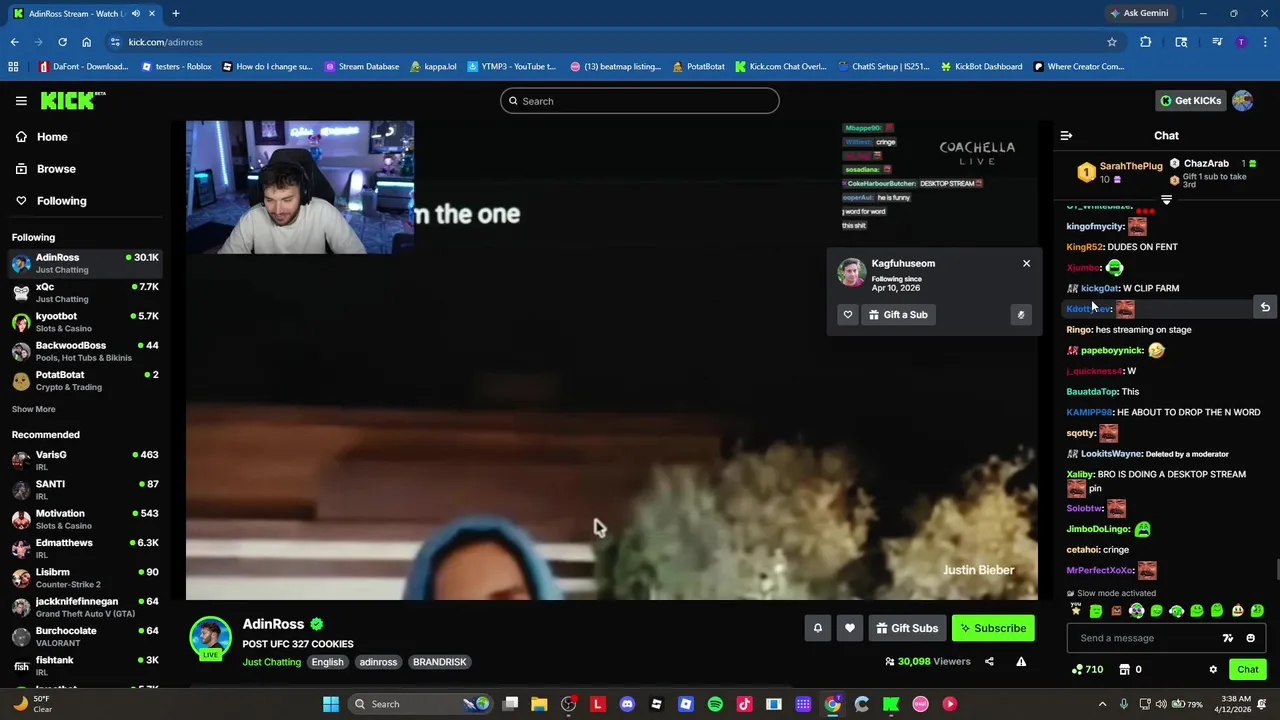1280x720 pixels.
Task: Open Windows Start menu
Action: coord(331,704)
